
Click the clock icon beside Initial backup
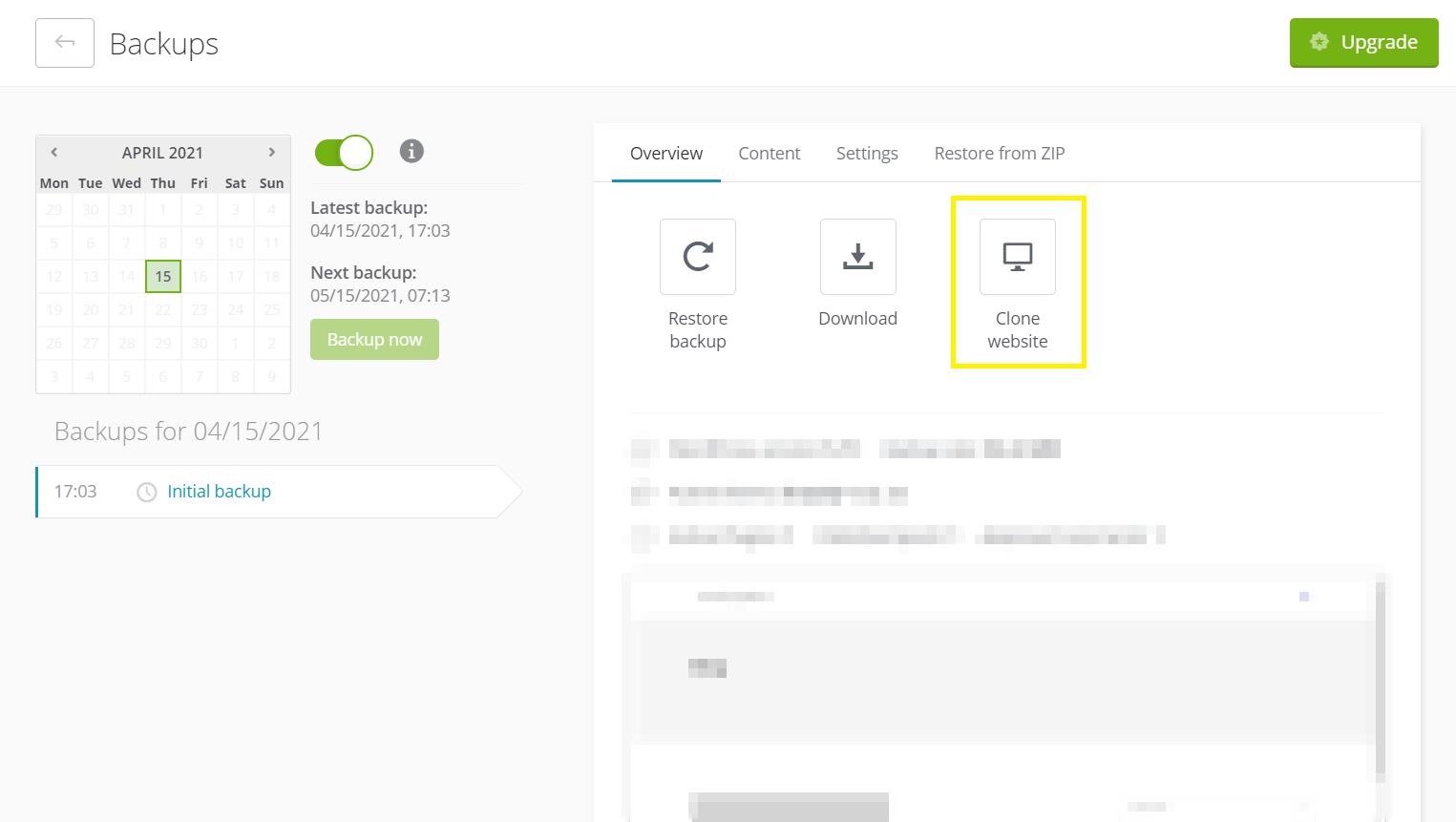pos(147,492)
